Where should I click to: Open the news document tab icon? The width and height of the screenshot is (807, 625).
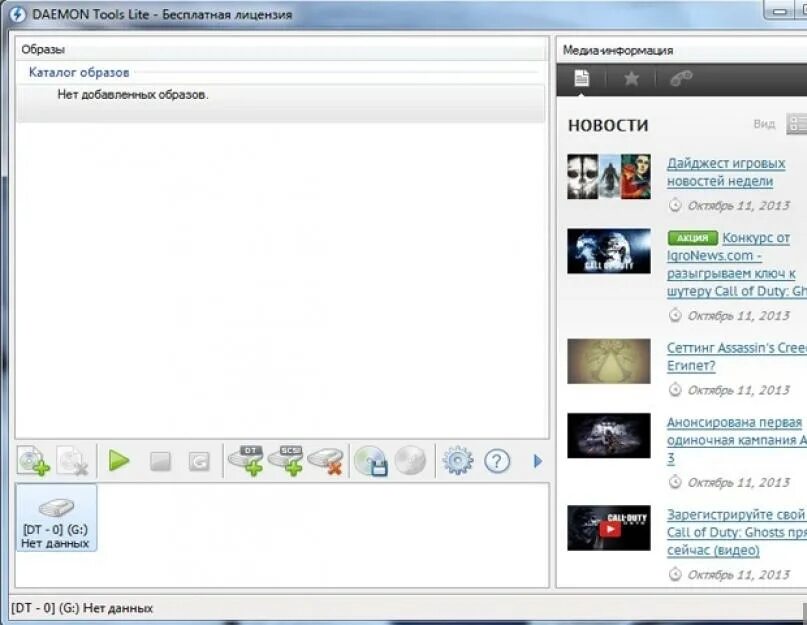pyautogui.click(x=582, y=79)
